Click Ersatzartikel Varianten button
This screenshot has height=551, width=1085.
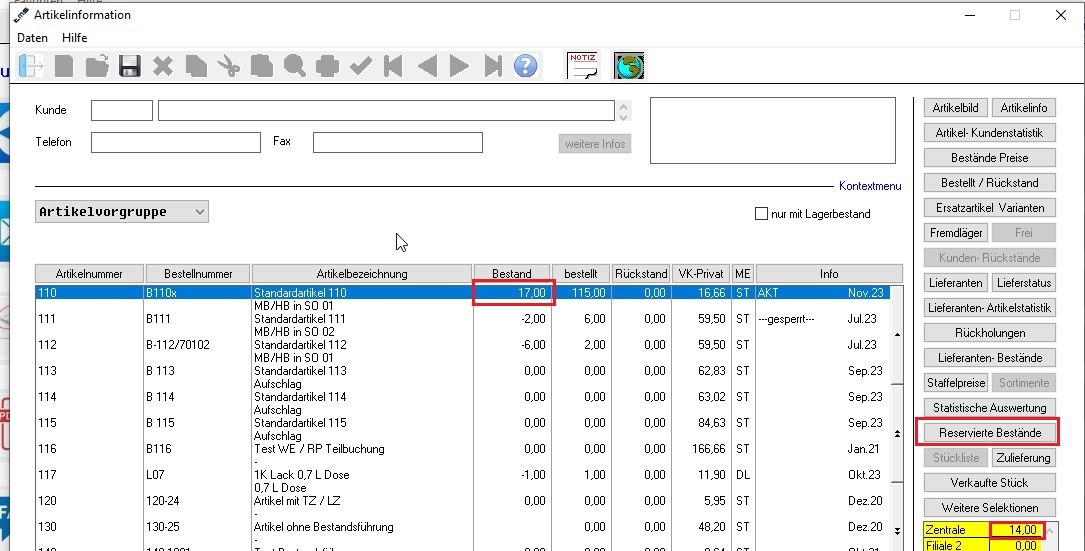click(990, 208)
